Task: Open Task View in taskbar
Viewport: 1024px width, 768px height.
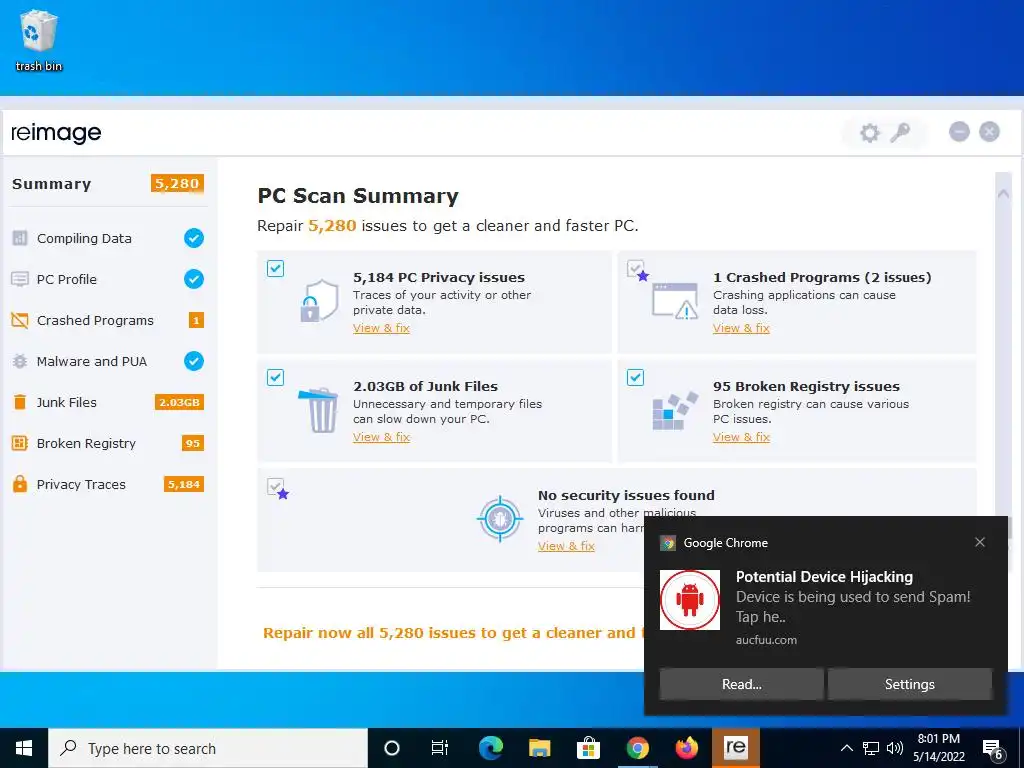Action: pos(440,748)
